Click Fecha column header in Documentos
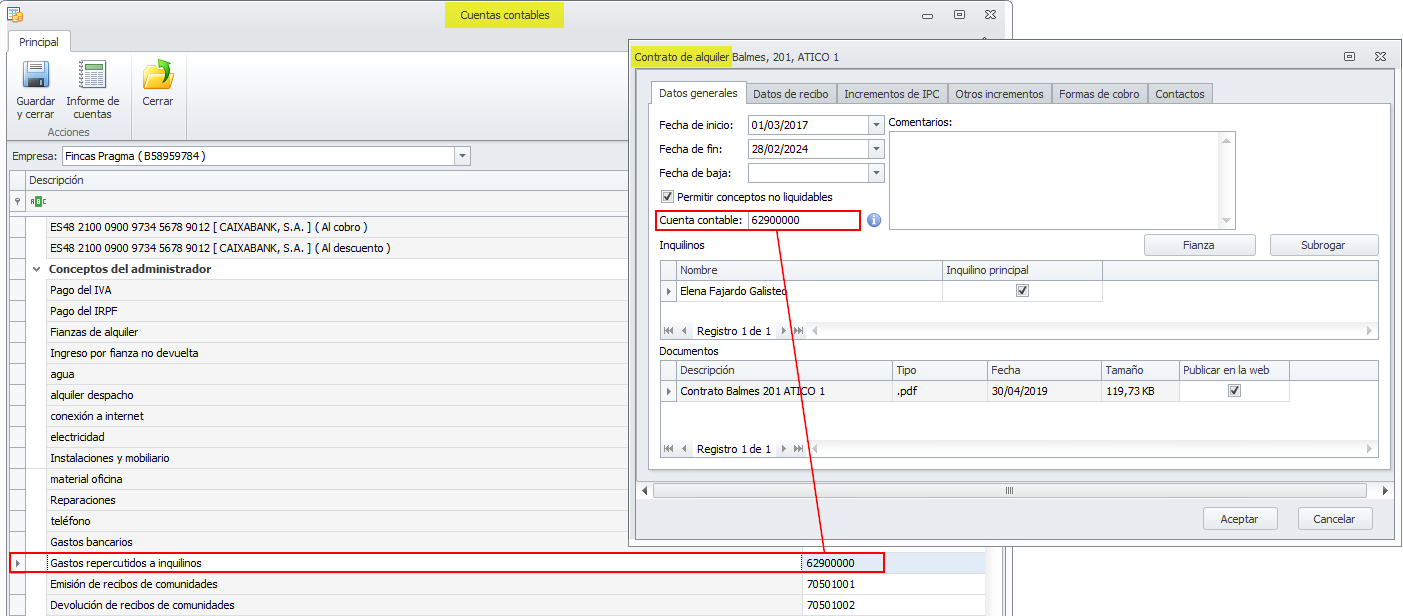 pyautogui.click(x=1042, y=370)
